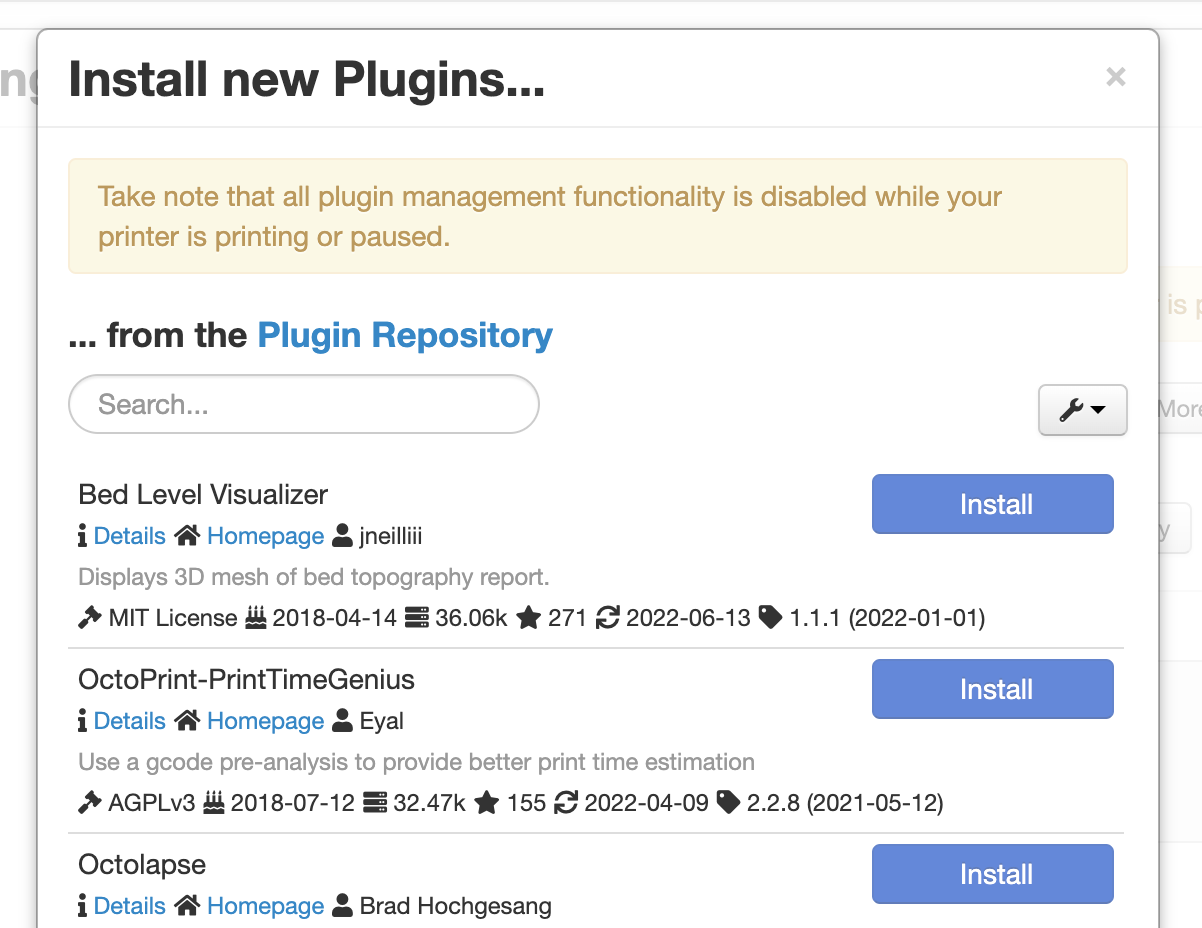Click the home icon beside Bed Level Visualizer's Homepage
This screenshot has height=928, width=1202.
[186, 535]
